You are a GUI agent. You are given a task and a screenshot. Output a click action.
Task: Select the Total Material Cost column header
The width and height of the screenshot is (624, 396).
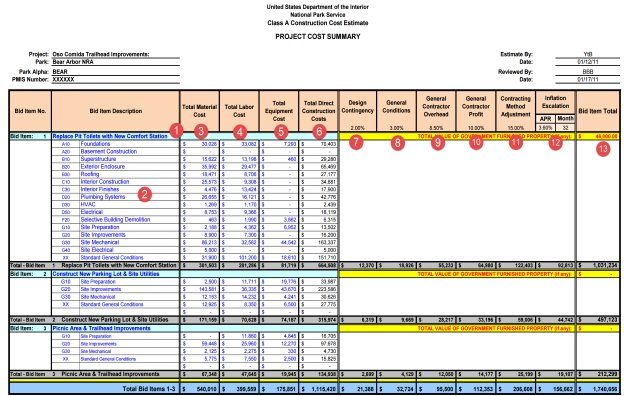tap(199, 111)
